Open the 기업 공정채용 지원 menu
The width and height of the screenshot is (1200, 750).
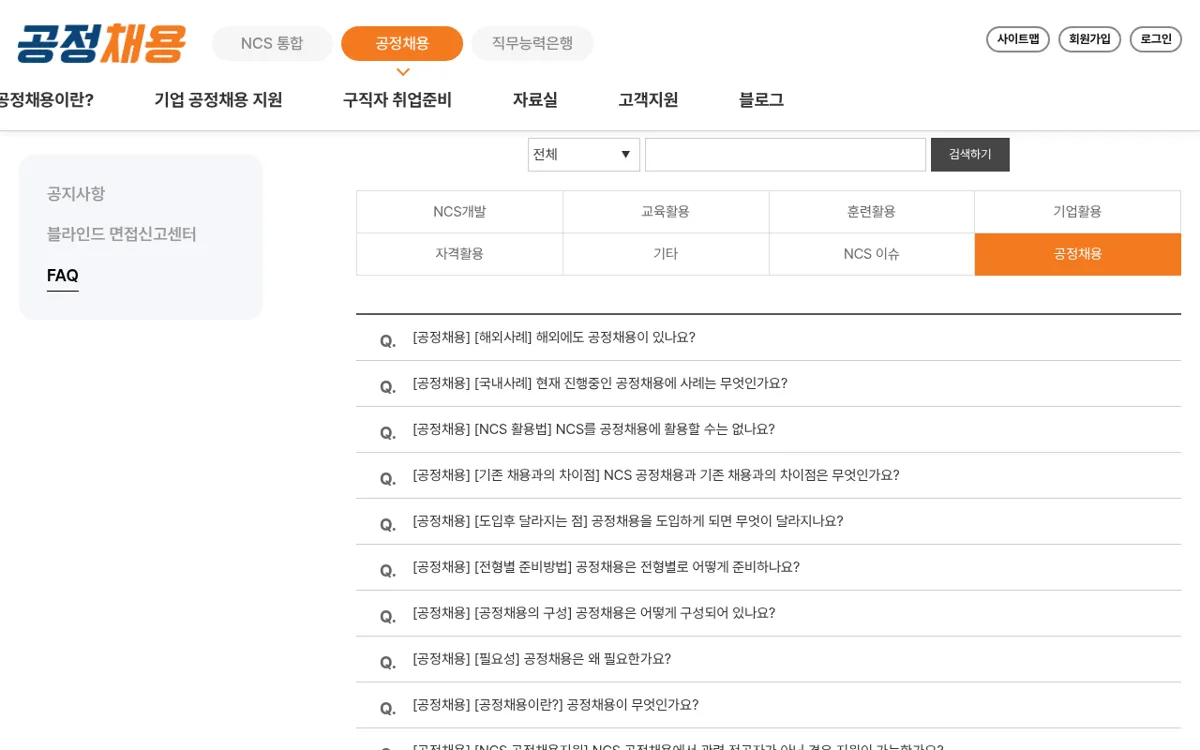(218, 100)
